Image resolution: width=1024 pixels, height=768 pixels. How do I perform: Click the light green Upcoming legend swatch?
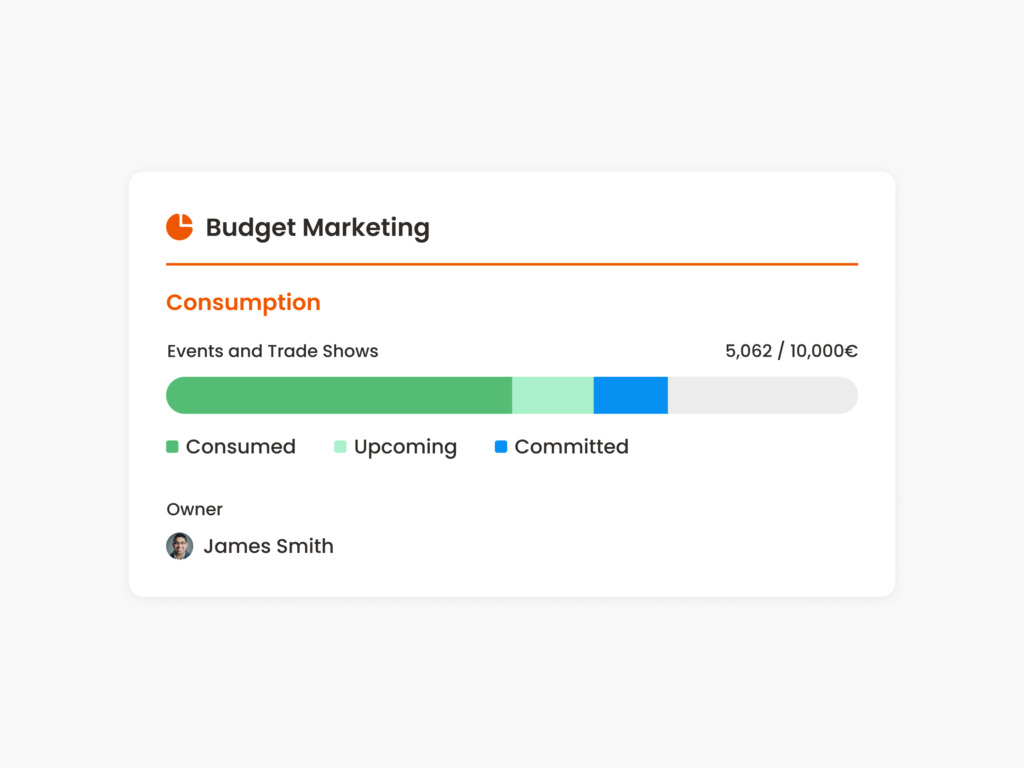[340, 447]
